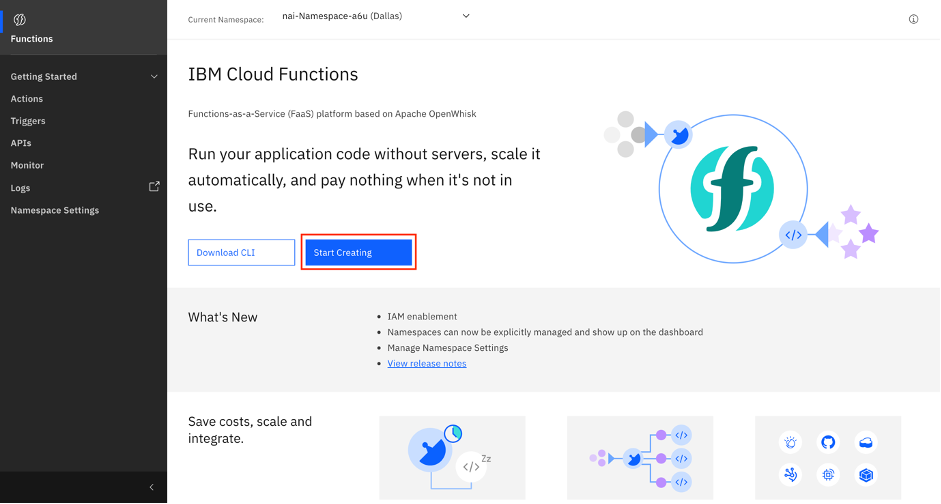
Task: Click the 'Current Namespace:' label
Action: [x=226, y=20]
